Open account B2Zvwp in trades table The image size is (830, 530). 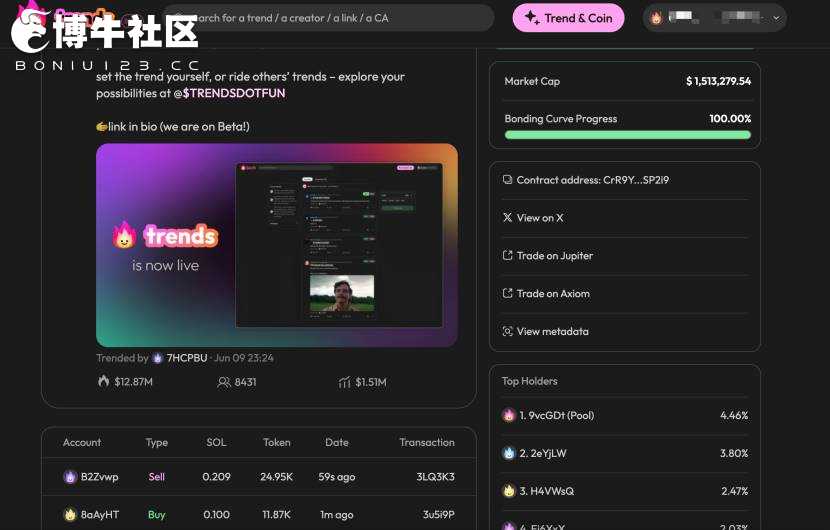[x=100, y=477]
